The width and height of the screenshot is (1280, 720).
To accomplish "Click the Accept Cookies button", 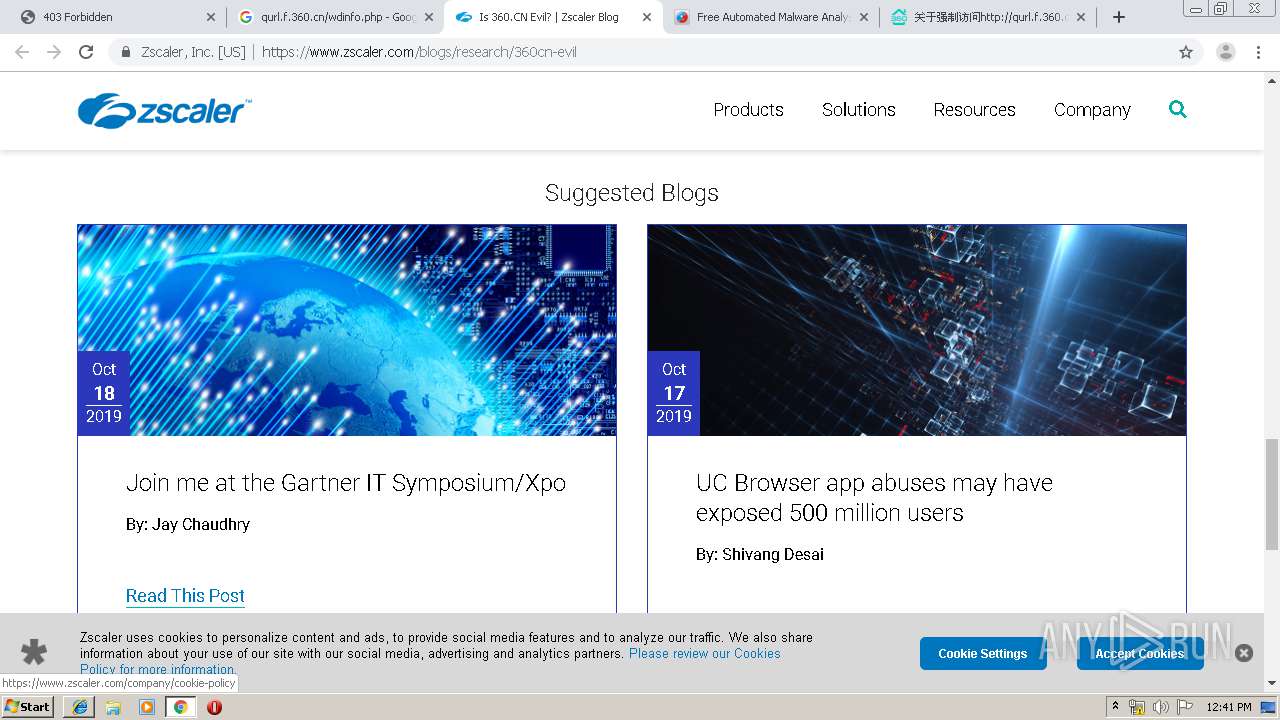I will point(1140,653).
